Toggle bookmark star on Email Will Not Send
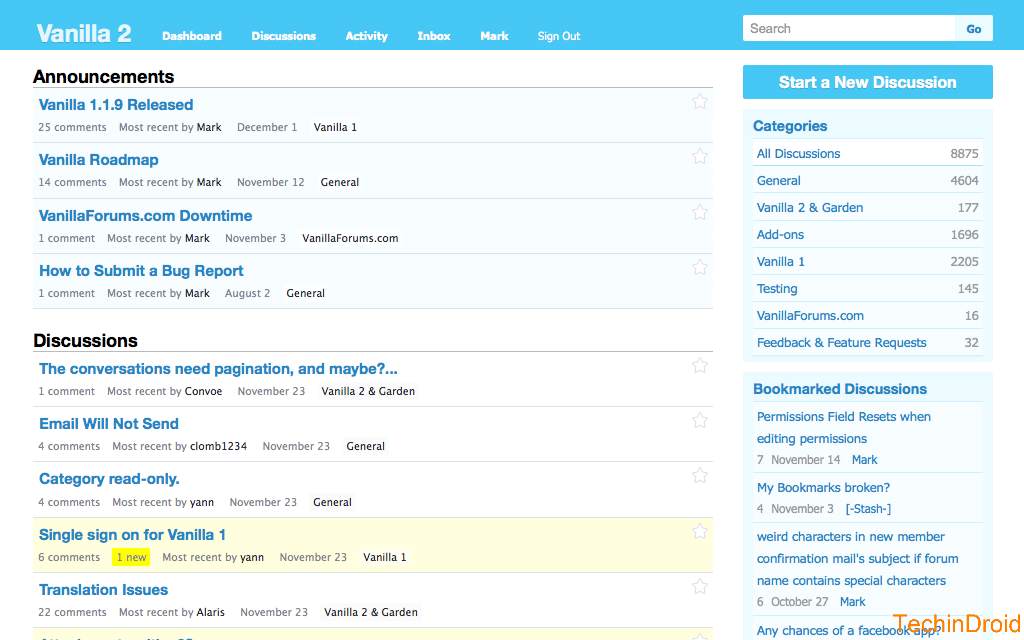The width and height of the screenshot is (1024, 640). (x=699, y=421)
